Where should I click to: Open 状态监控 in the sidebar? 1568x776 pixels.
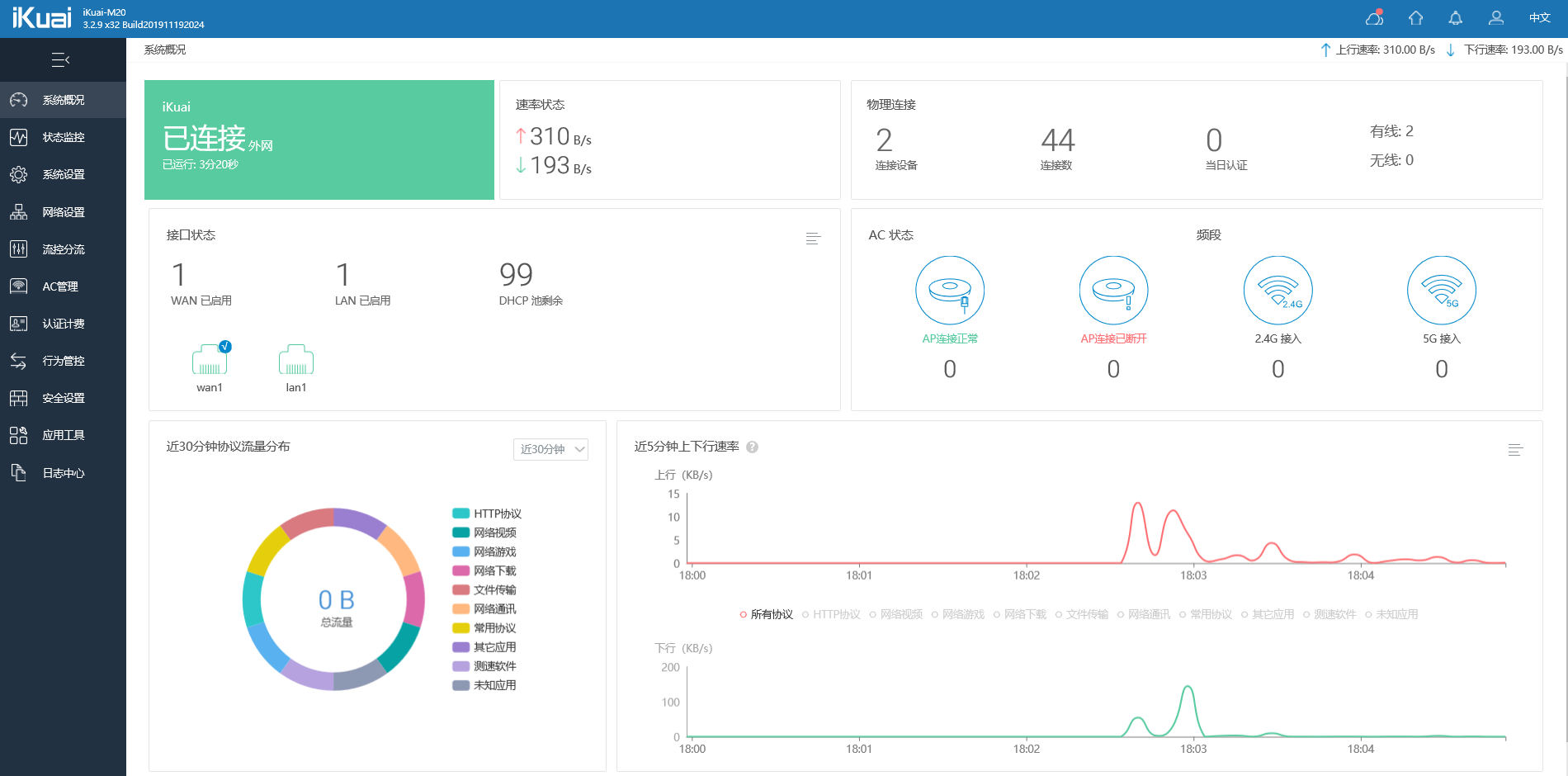[64, 137]
